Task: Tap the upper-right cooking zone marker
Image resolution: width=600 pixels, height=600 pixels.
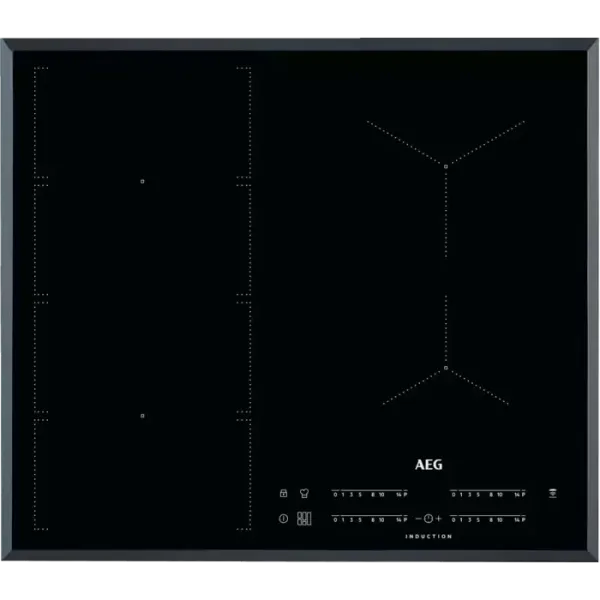Action: point(445,164)
